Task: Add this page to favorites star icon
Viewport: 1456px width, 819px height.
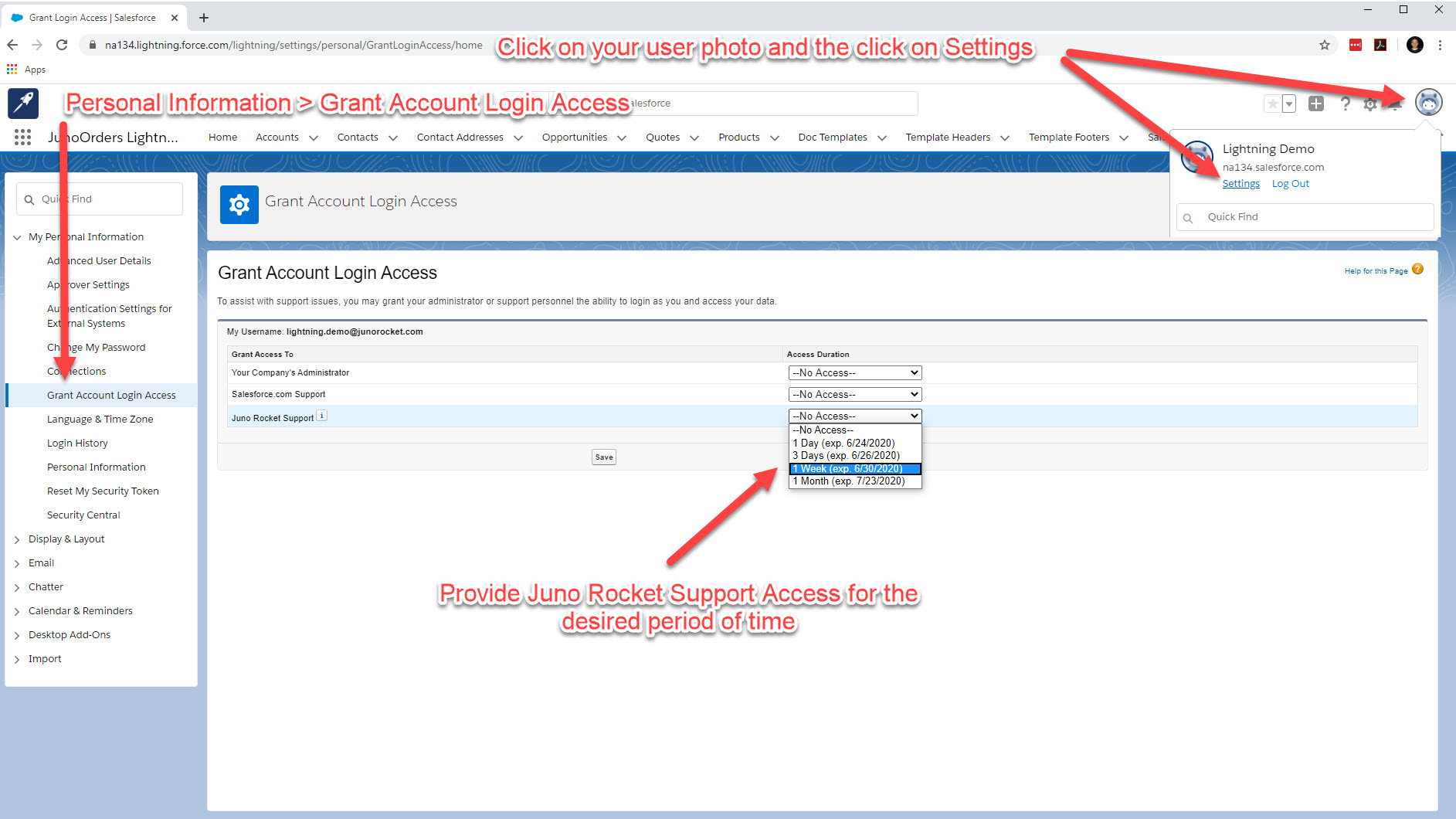Action: [x=1273, y=103]
